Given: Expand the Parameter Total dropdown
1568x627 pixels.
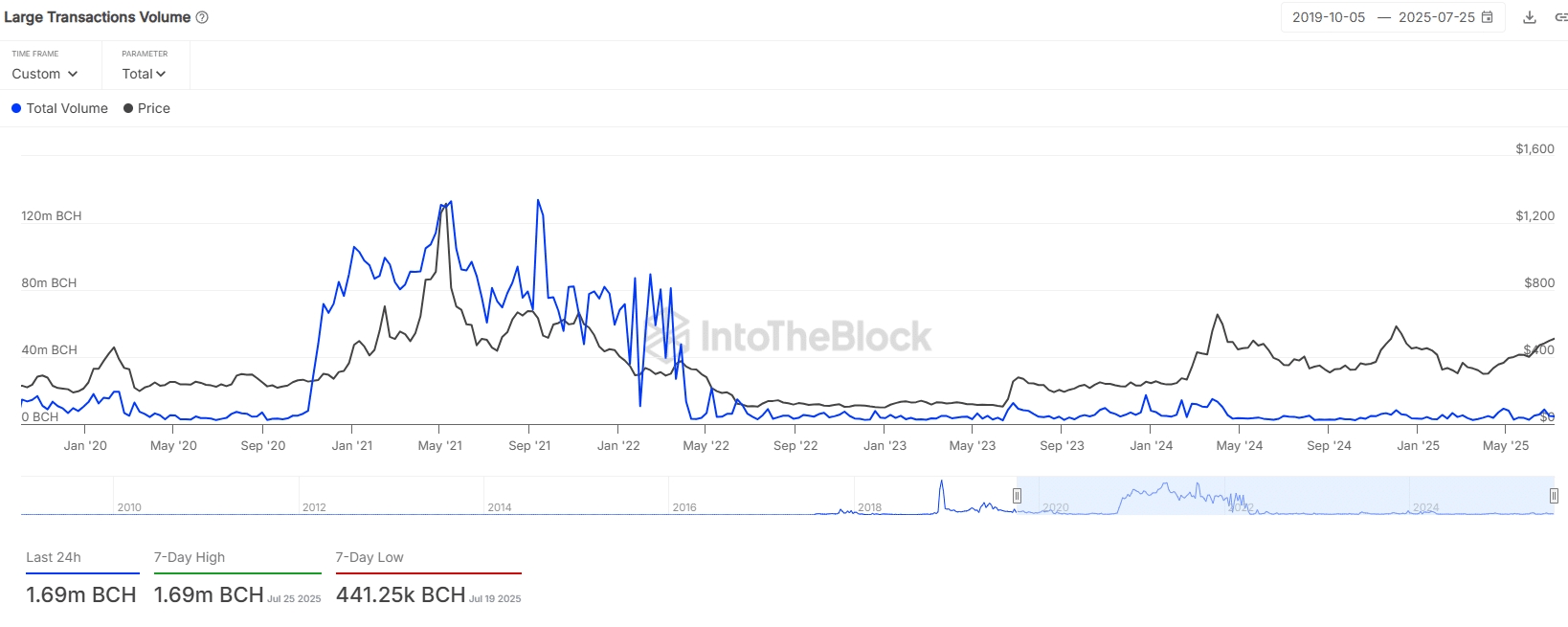Looking at the screenshot, I should click(x=144, y=74).
